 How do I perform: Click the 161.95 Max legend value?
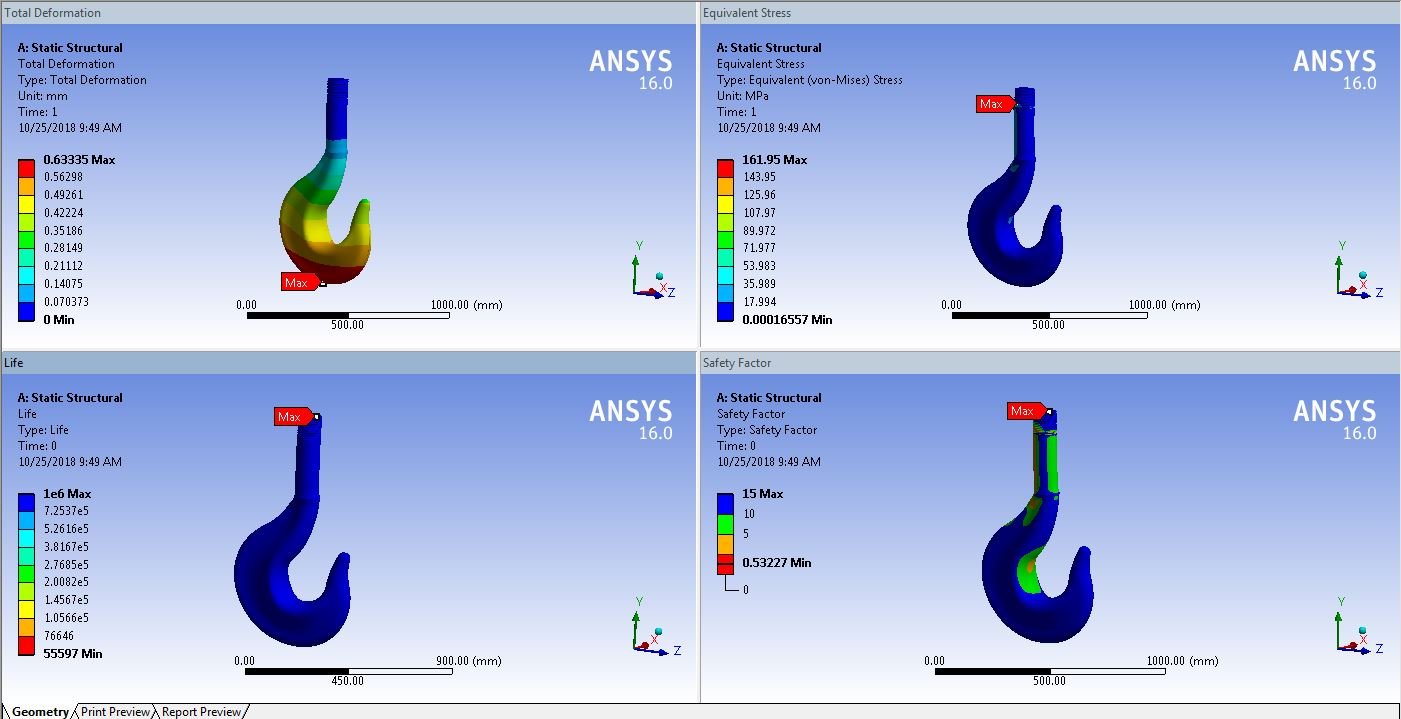point(774,160)
